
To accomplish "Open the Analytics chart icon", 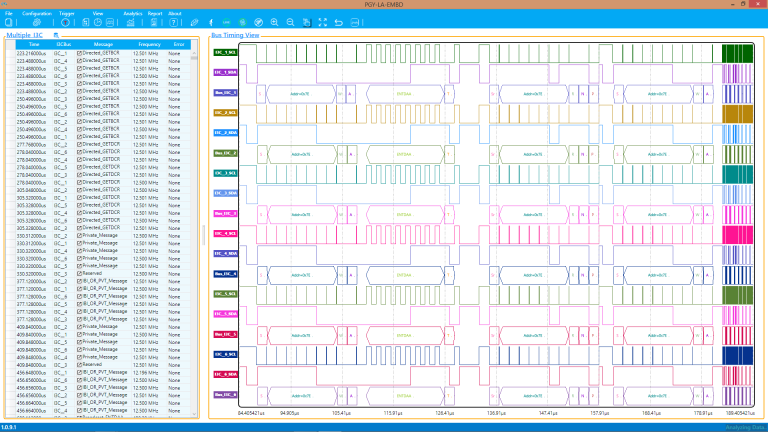I will [130, 23].
